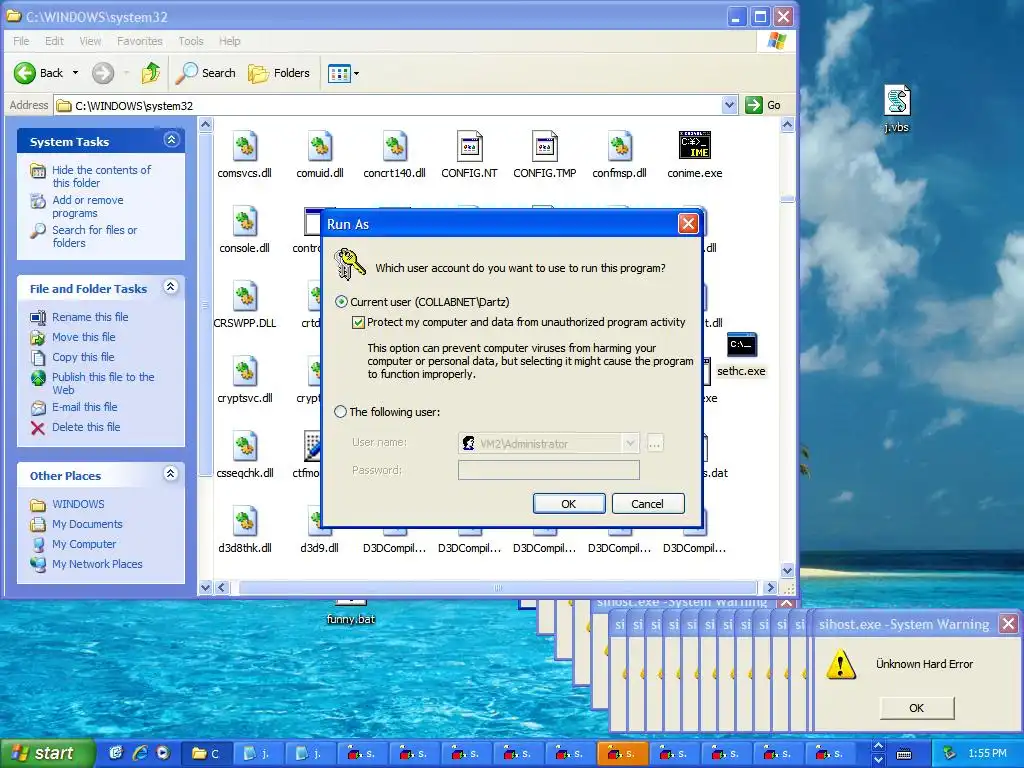Image resolution: width=1024 pixels, height=768 pixels.
Task: Select the d3d8thk.dll file icon
Action: [245, 522]
